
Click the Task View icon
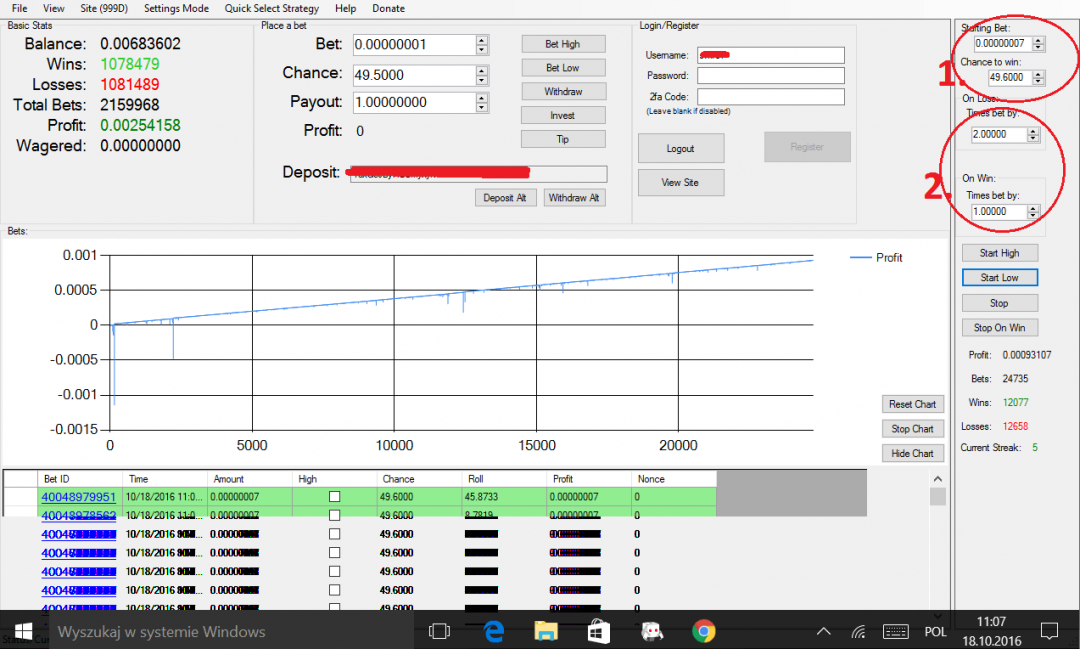coord(439,631)
